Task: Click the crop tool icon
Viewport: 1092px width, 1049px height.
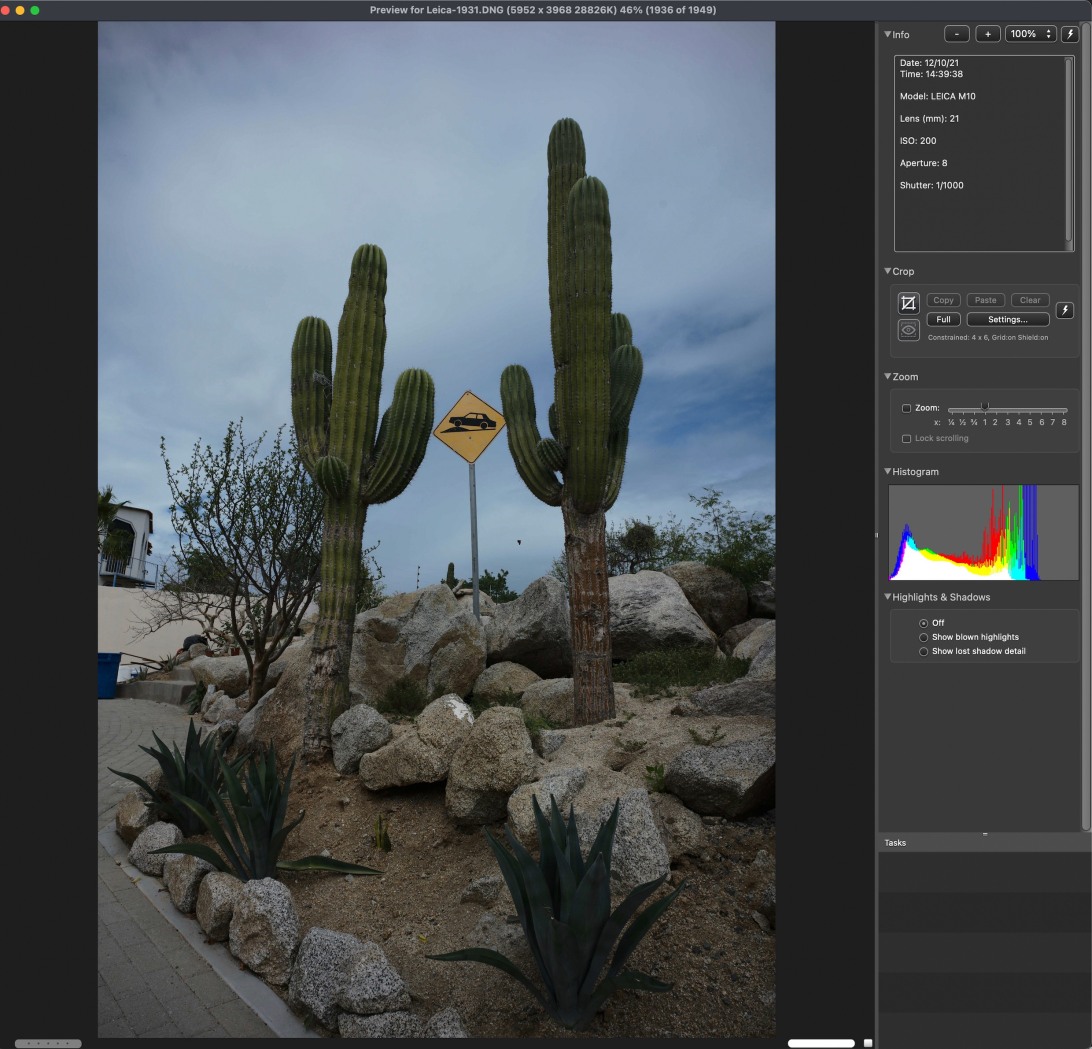Action: (908, 303)
